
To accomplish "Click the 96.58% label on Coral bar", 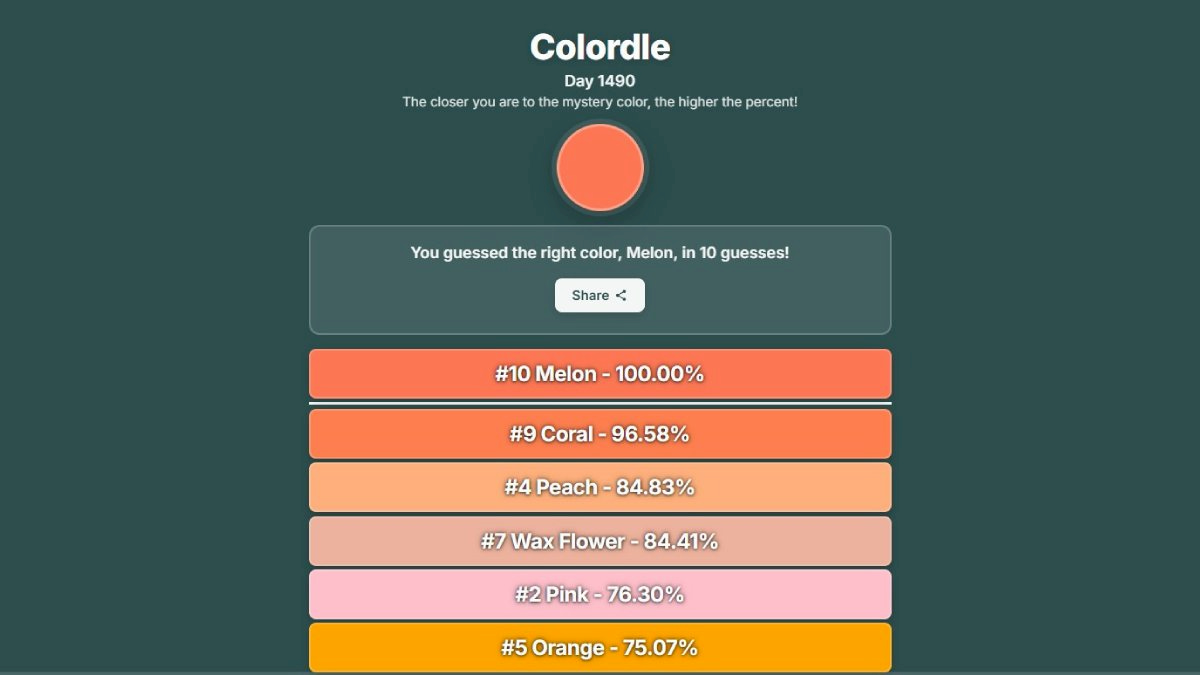I will tap(651, 434).
